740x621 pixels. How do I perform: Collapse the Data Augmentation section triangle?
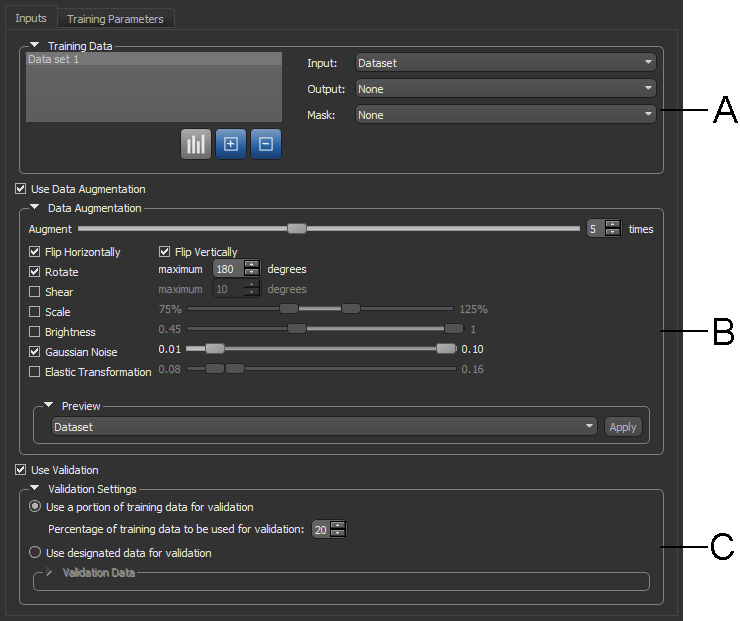click(36, 208)
